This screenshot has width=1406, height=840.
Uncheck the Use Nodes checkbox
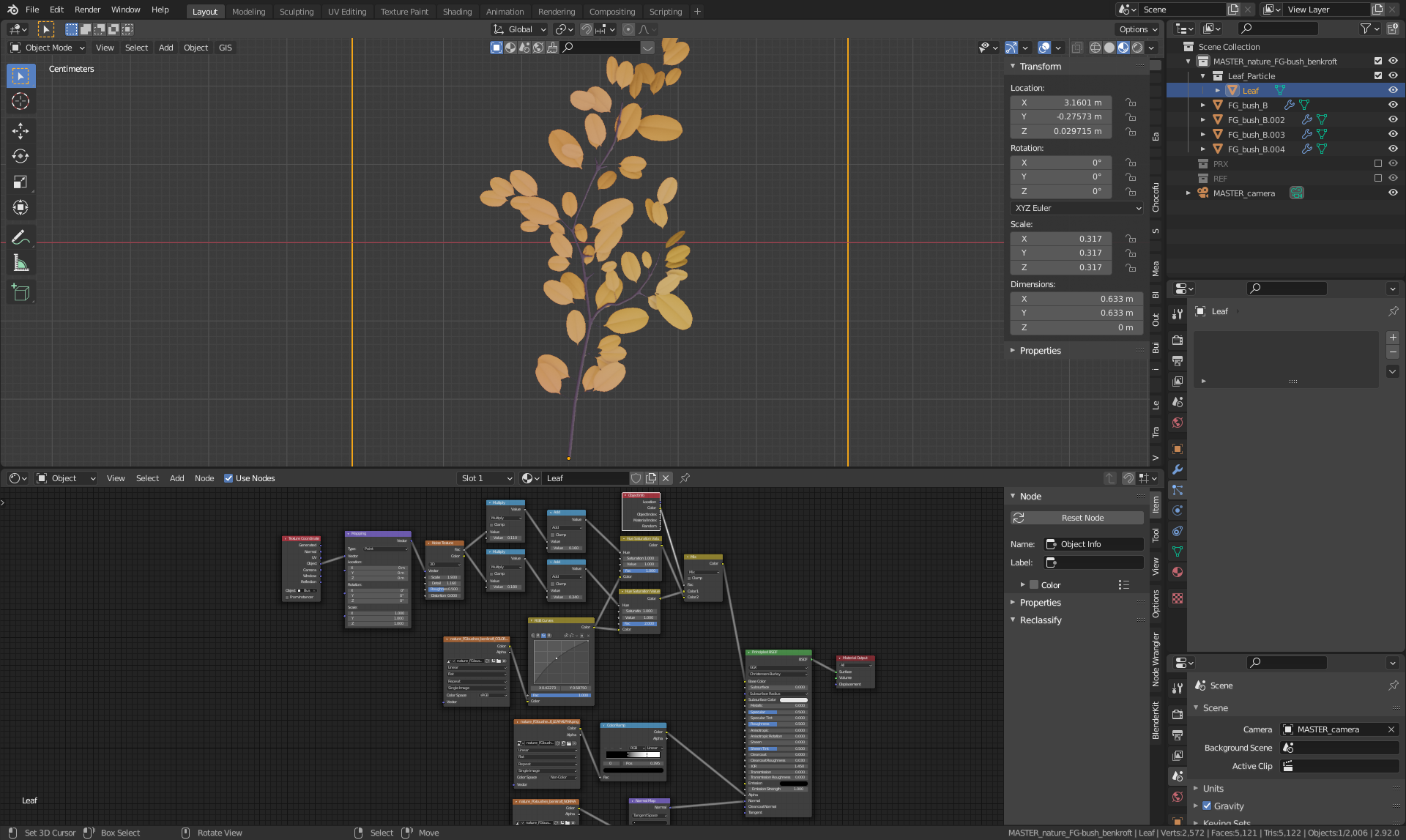pos(228,478)
